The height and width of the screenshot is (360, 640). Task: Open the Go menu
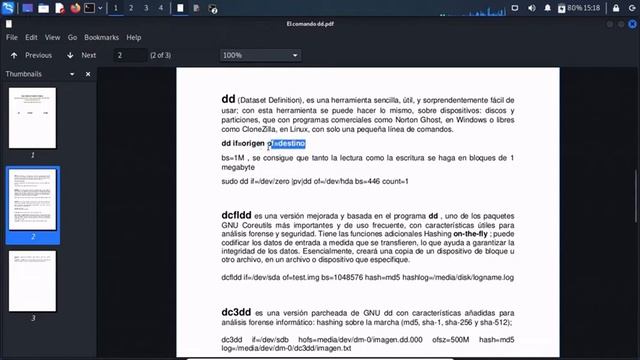coord(72,37)
